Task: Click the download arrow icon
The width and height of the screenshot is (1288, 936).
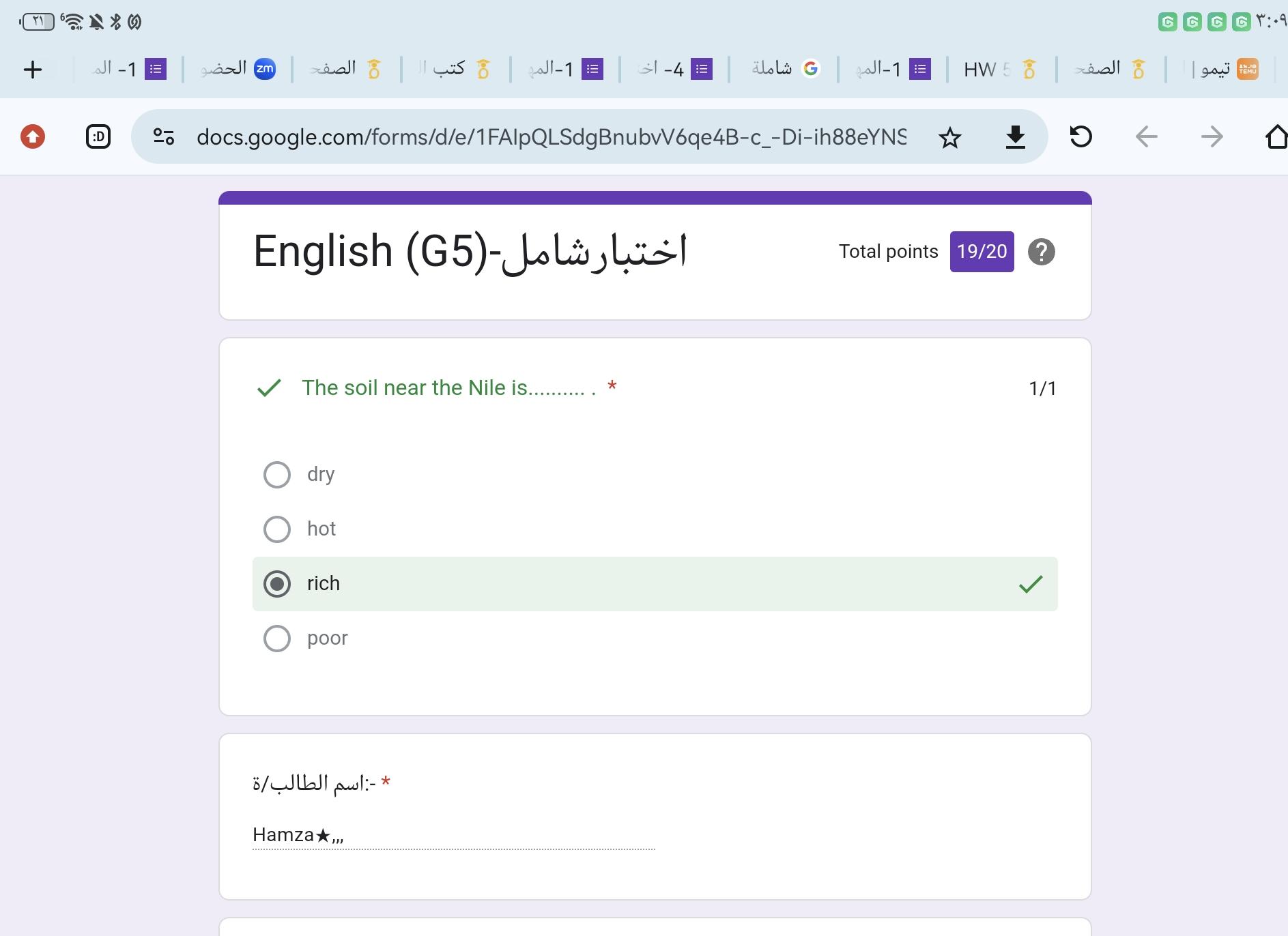Action: click(x=1015, y=138)
